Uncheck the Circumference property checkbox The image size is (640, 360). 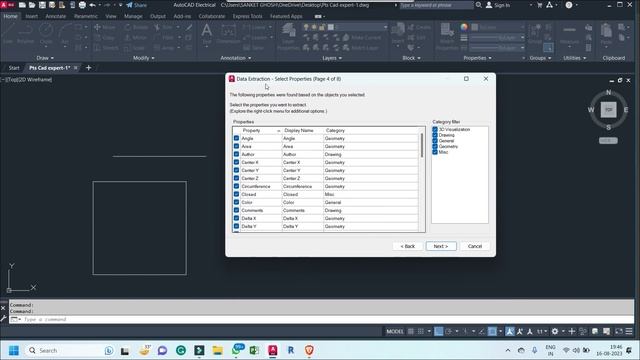tap(236, 186)
